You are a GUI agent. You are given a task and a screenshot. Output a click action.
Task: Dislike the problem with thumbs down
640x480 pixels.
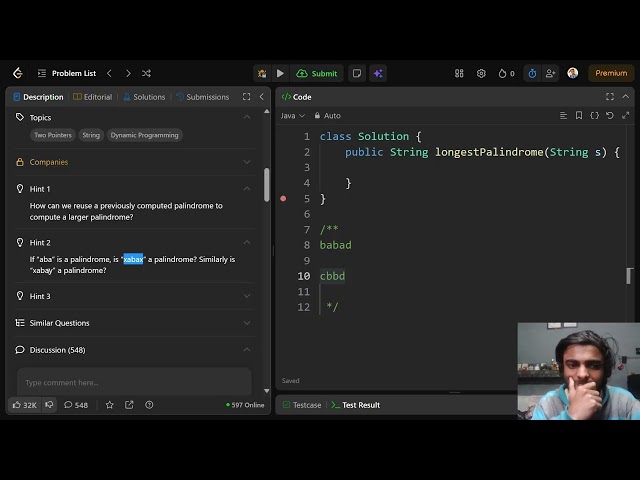49,405
